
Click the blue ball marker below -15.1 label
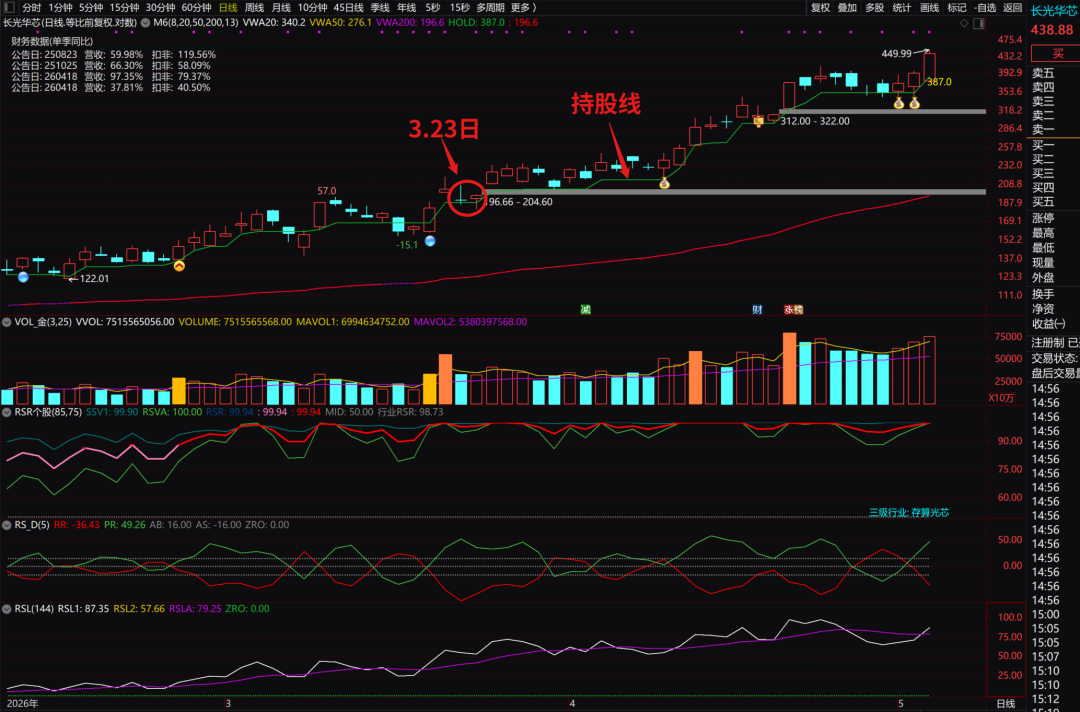tap(430, 241)
